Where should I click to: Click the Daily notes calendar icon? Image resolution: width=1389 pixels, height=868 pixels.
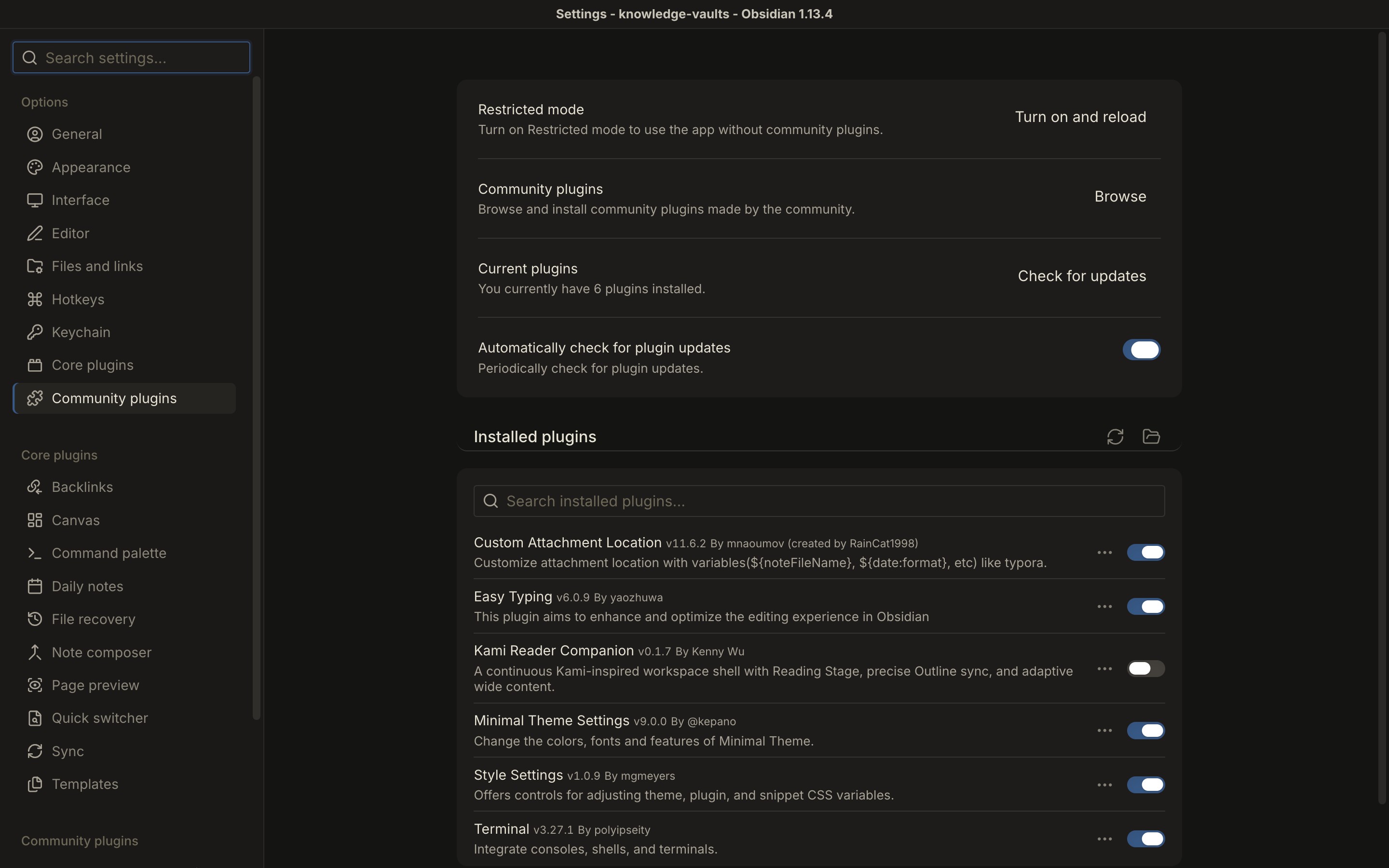click(x=35, y=586)
